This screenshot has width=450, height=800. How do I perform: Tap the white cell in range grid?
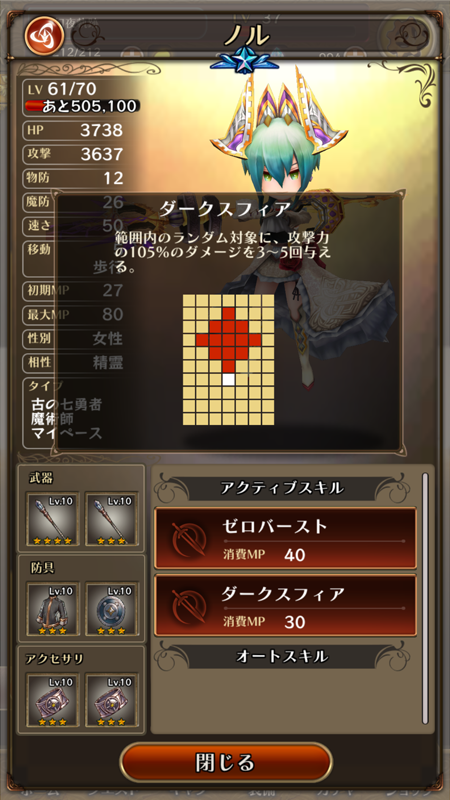(x=229, y=379)
